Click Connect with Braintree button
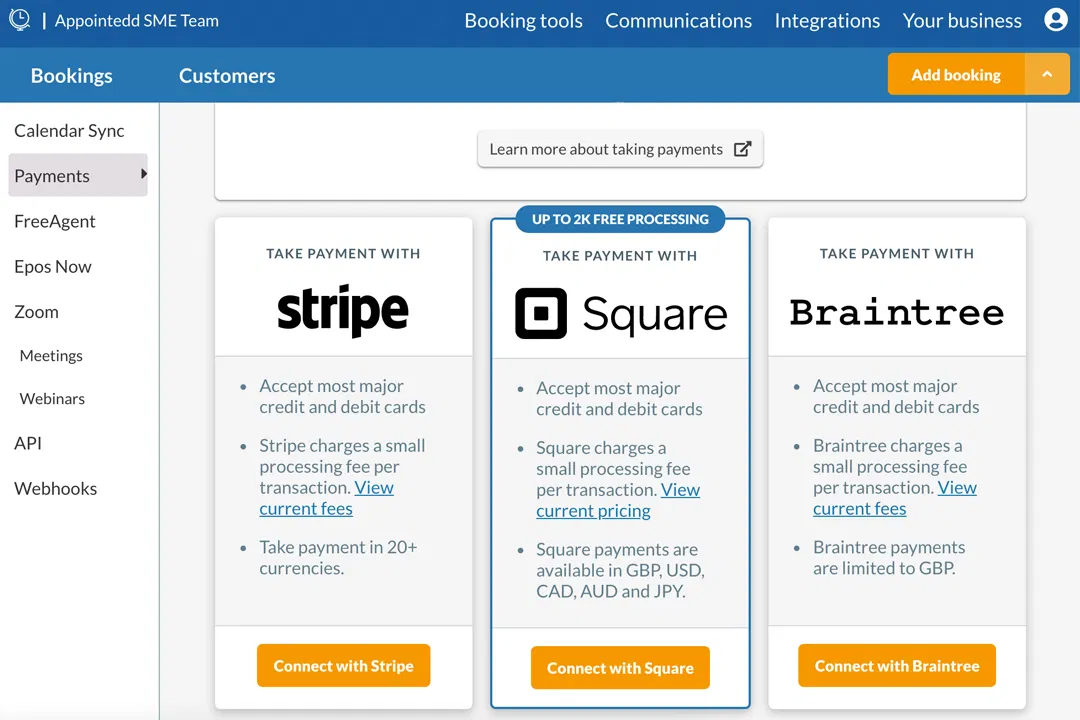This screenshot has width=1080, height=720. pyautogui.click(x=897, y=666)
